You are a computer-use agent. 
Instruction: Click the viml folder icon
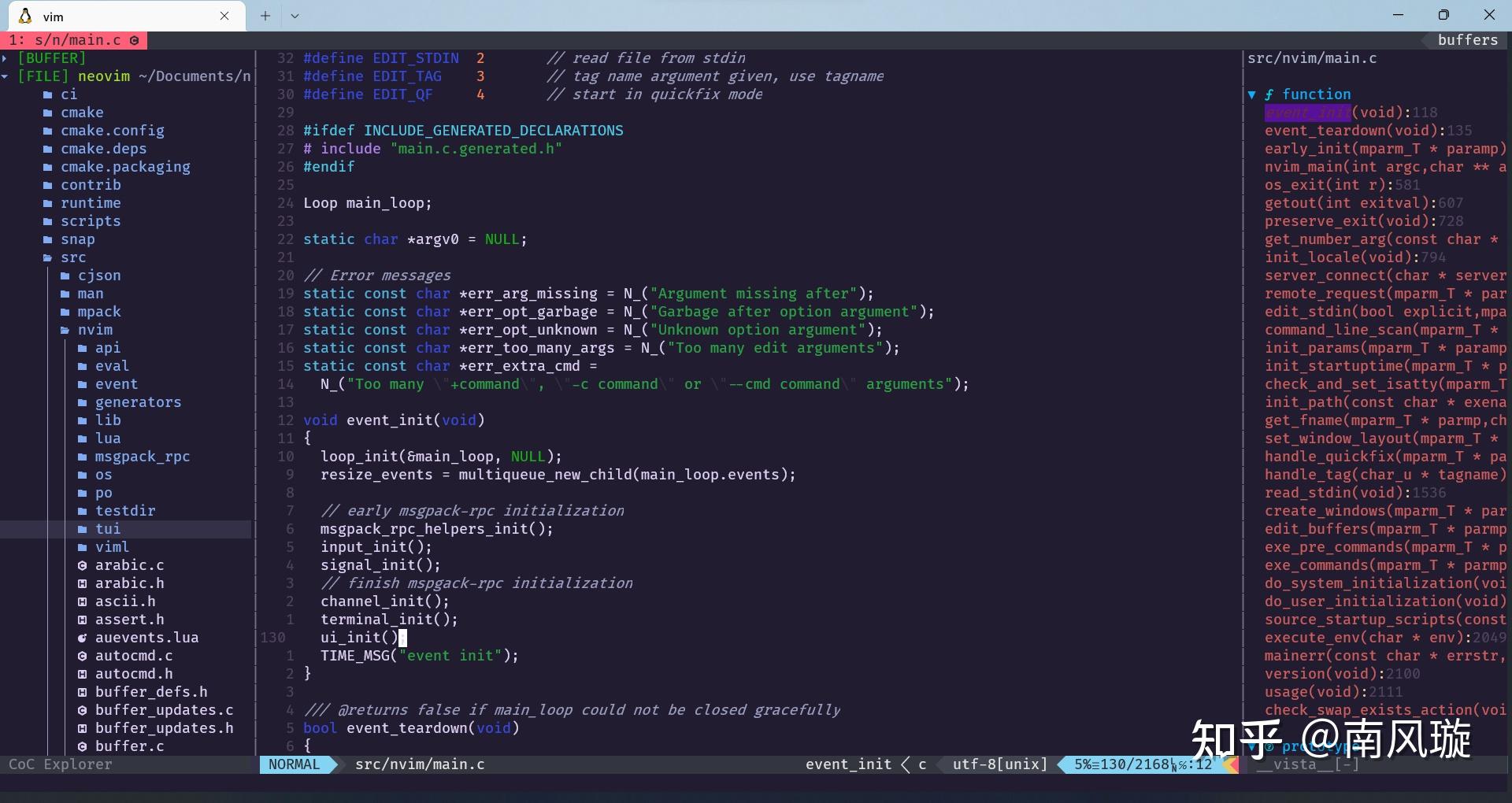click(x=83, y=547)
